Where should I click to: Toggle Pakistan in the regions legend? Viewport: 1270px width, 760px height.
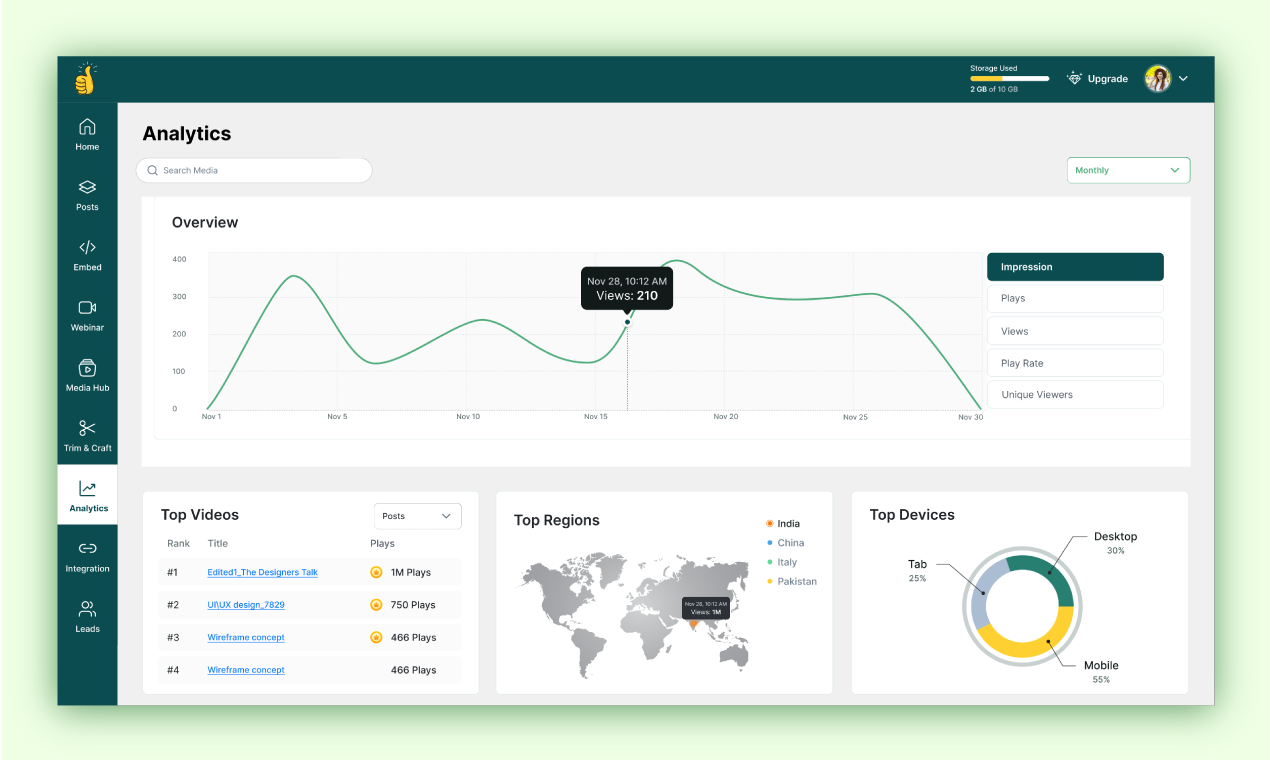791,581
